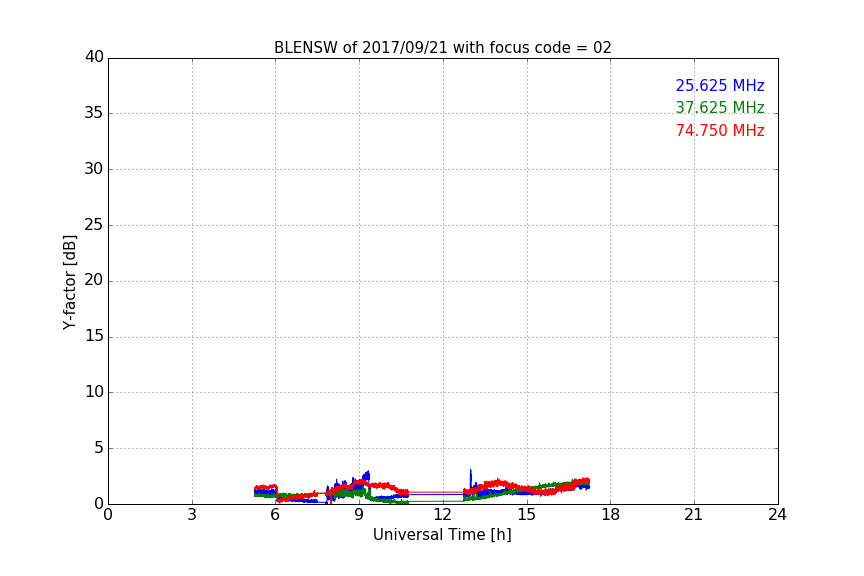Click the y-axis tick label '20'
The image size is (864, 576).
(94, 281)
